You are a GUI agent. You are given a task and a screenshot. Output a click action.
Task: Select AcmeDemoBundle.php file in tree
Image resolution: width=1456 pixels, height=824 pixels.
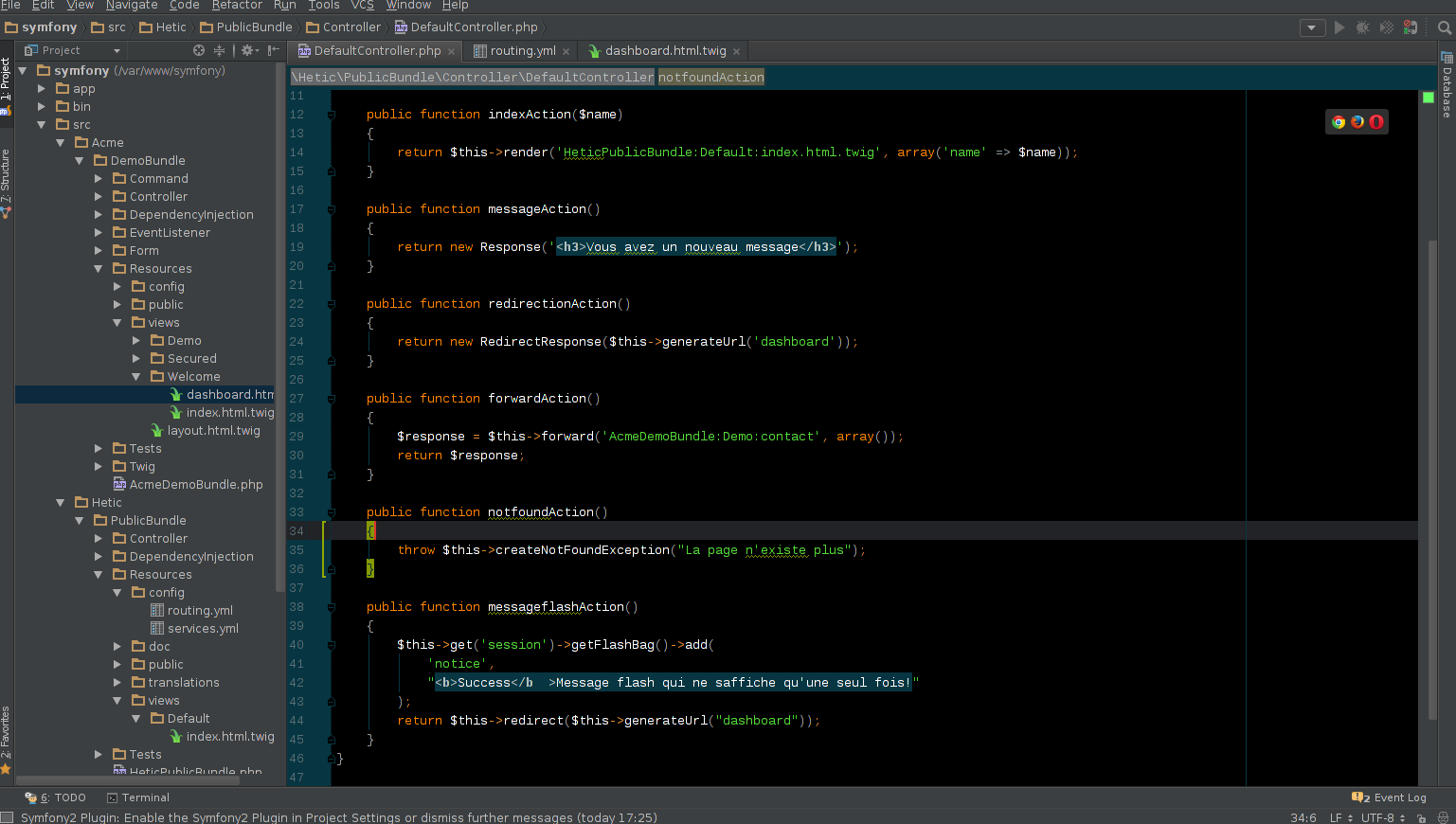point(188,485)
